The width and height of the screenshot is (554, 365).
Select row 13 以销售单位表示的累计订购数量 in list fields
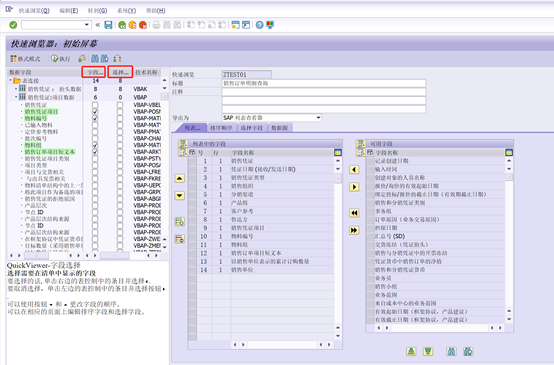(x=265, y=261)
